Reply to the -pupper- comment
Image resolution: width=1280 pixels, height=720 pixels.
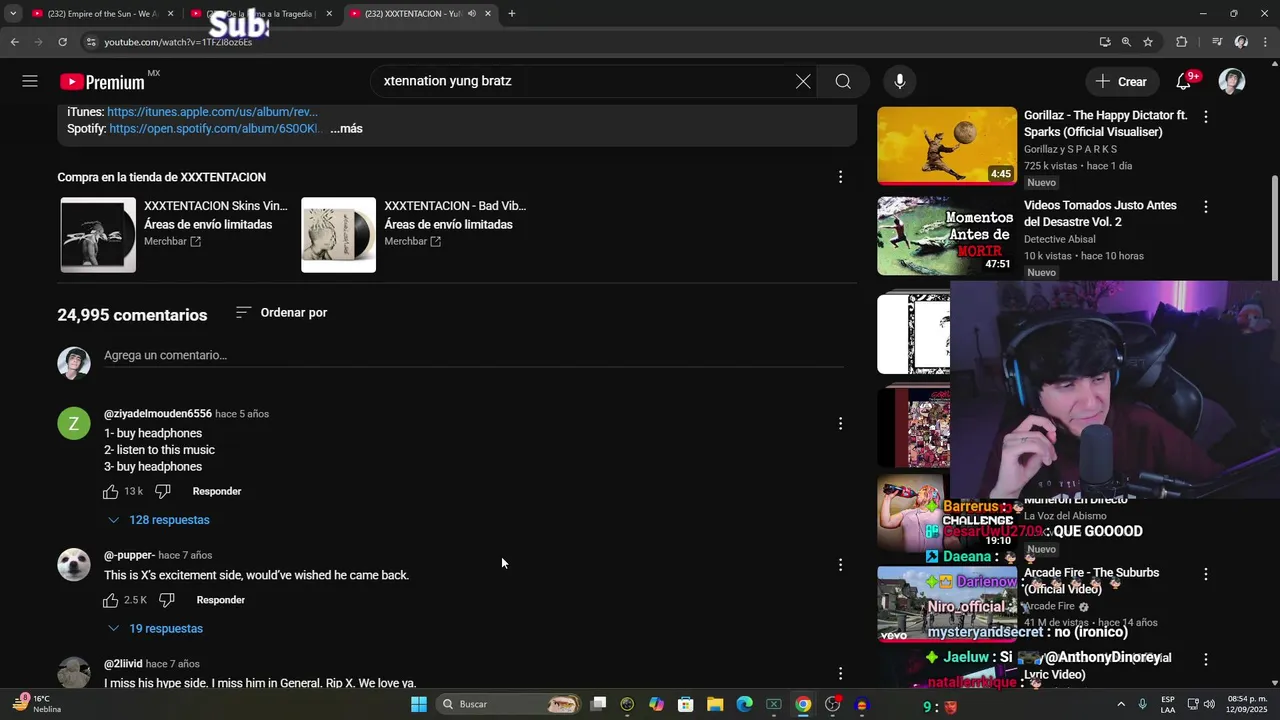221,600
